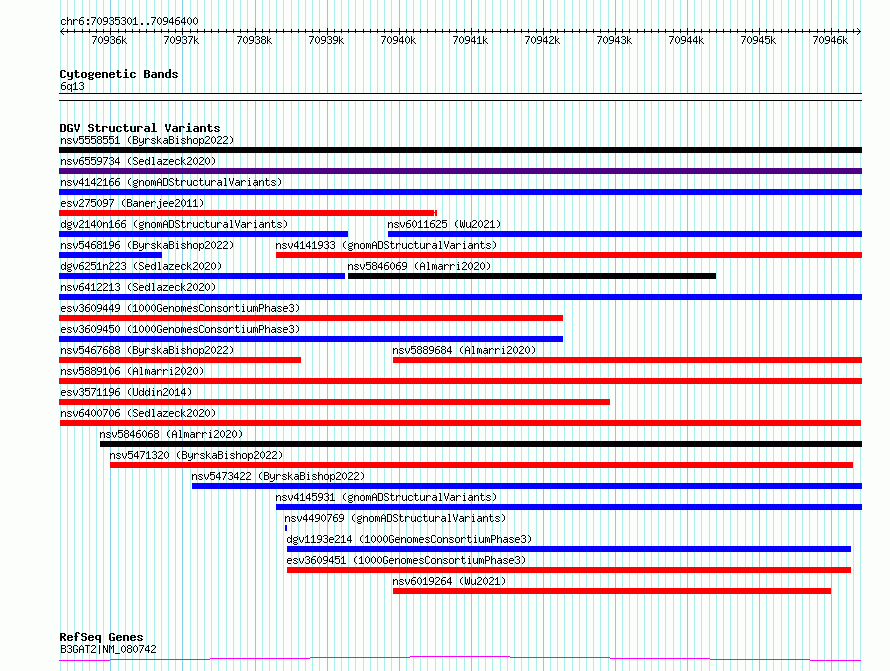The width and height of the screenshot is (890, 671).
Task: Click the tiny blue nsv4490769 marker
Action: click(286, 528)
